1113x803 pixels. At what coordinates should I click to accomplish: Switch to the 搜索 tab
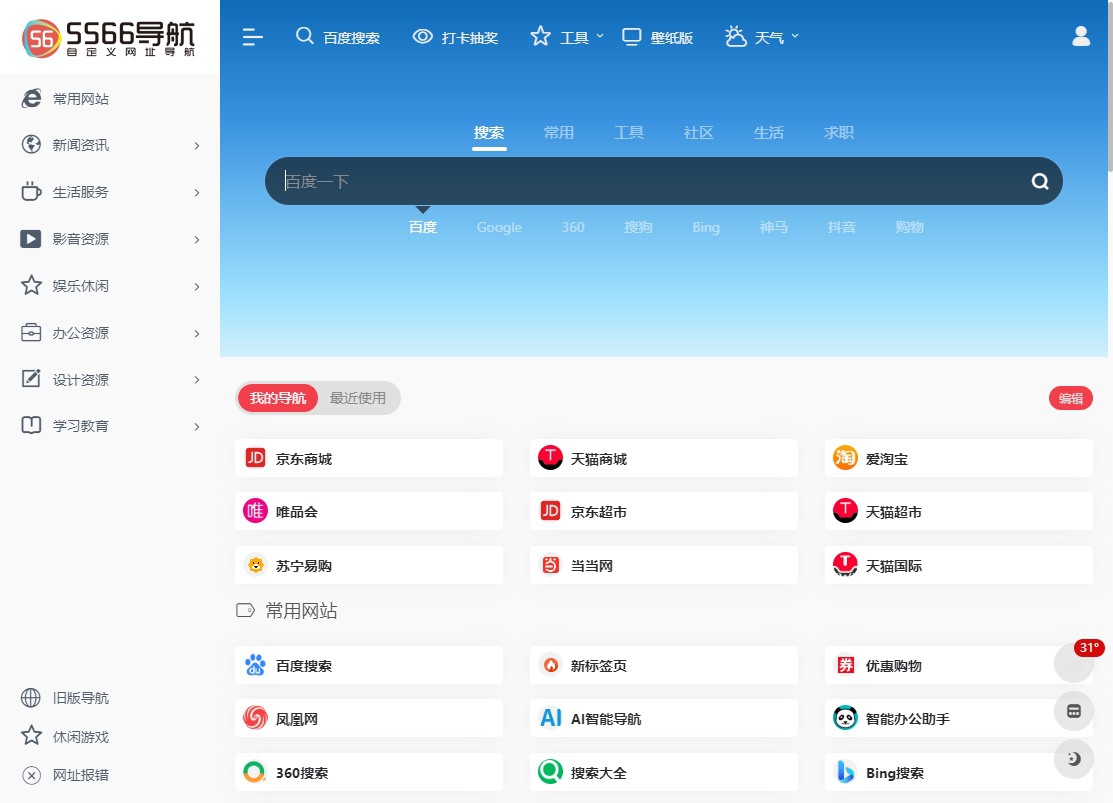489,133
